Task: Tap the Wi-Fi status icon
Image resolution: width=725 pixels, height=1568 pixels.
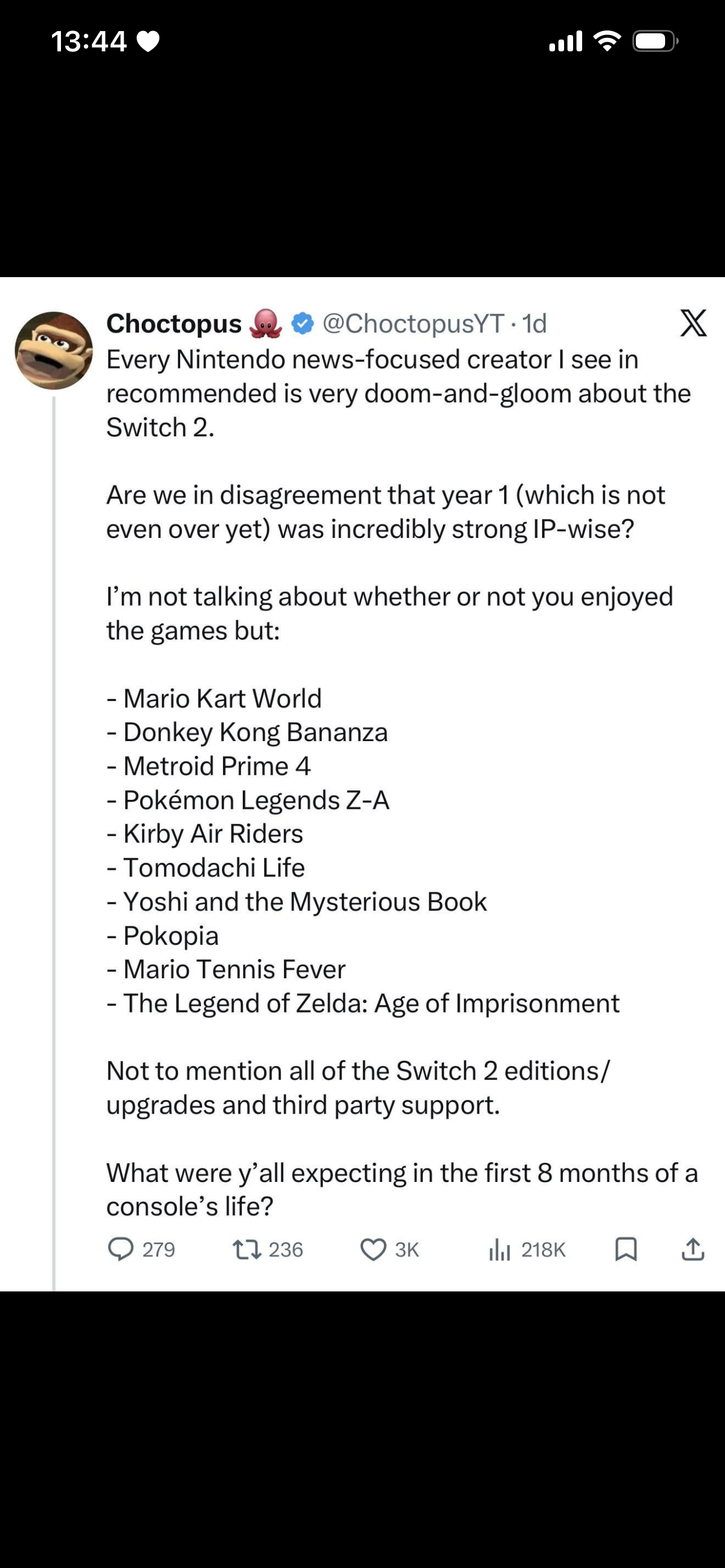Action: pos(606,41)
